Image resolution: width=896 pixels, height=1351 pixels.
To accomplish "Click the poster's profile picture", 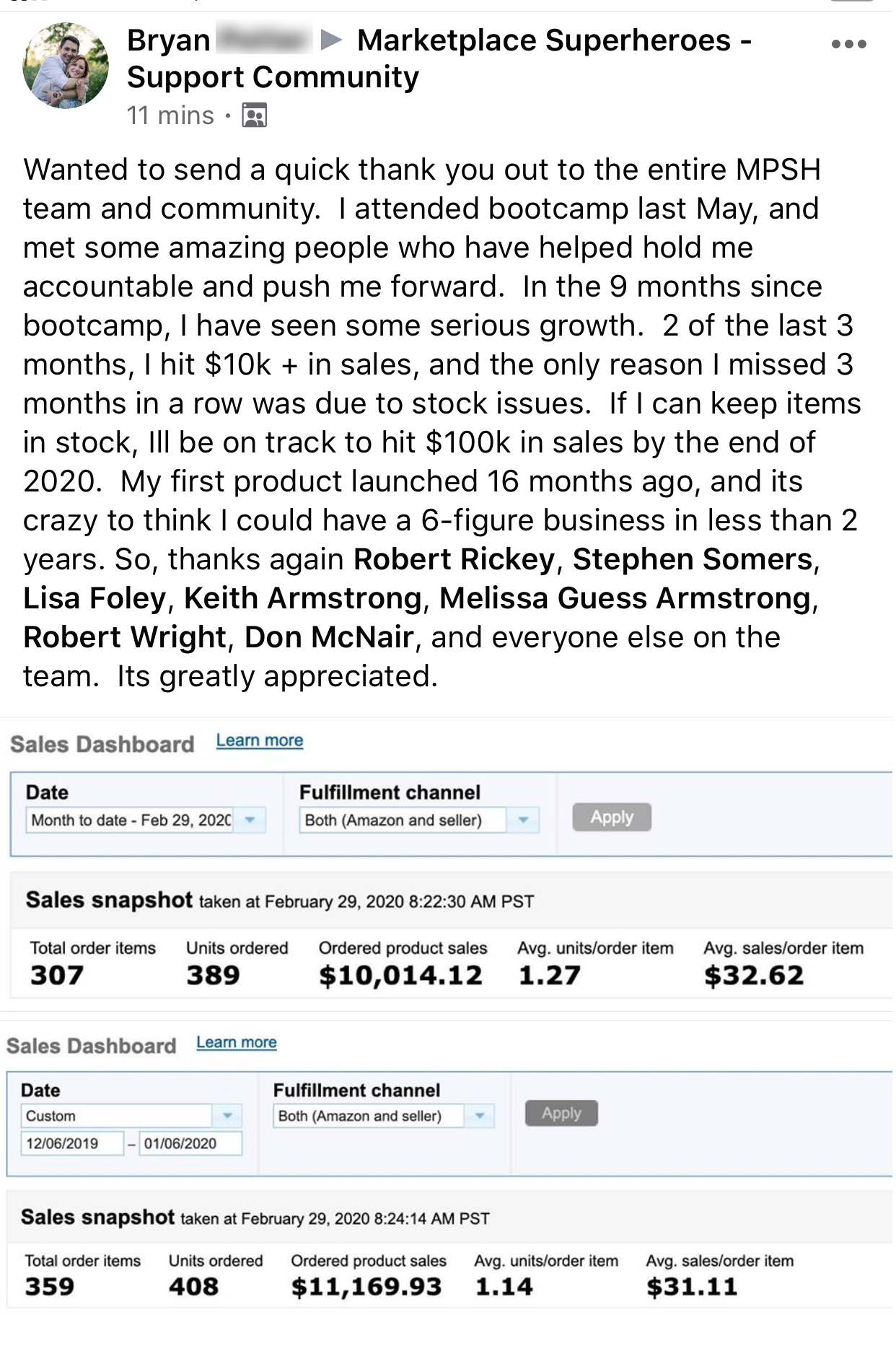I will pos(66,66).
